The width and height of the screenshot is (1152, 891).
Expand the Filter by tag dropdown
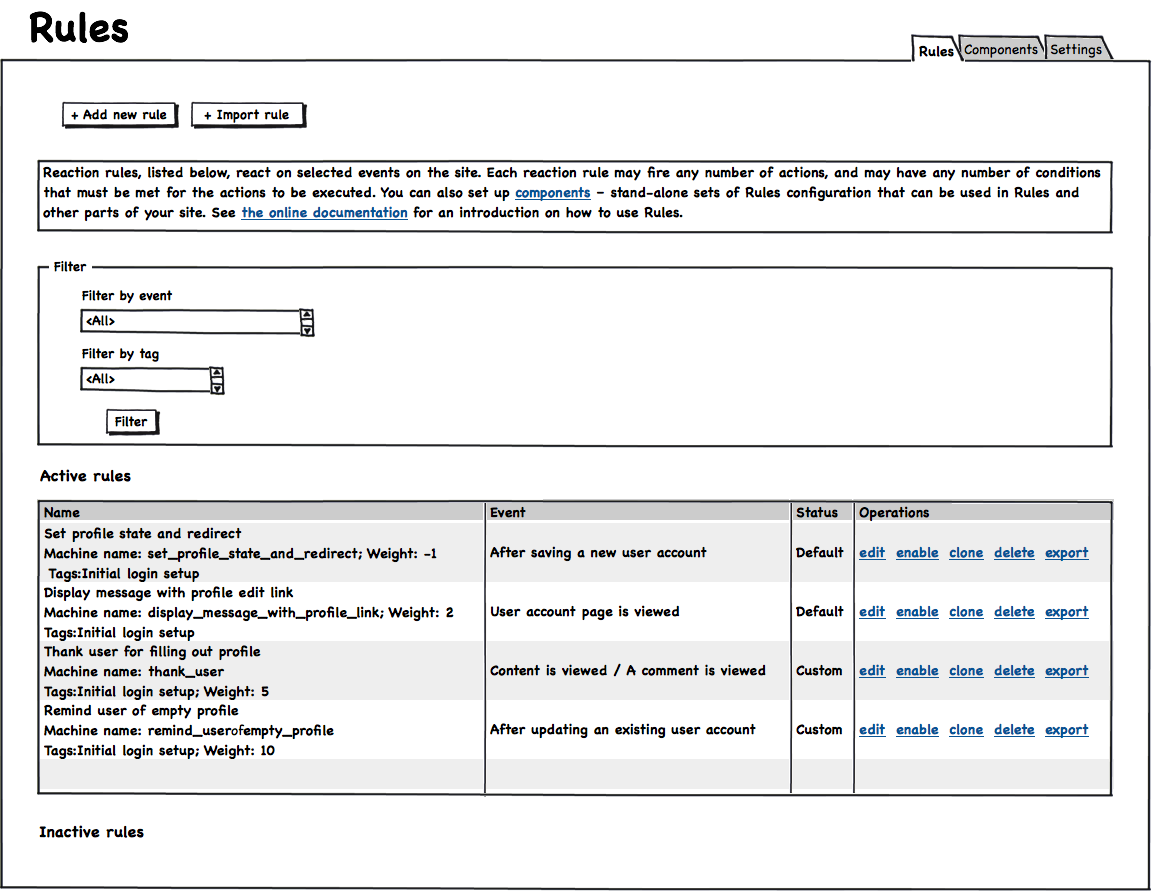click(145, 380)
